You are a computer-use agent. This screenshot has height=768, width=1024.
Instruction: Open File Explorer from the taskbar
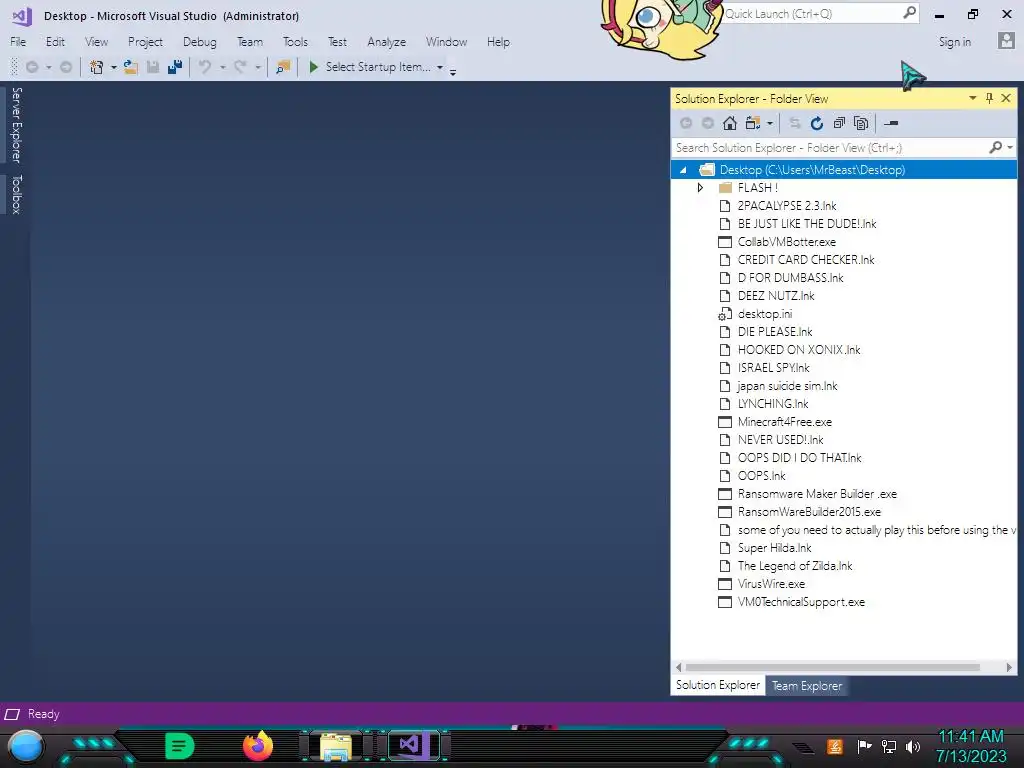pyautogui.click(x=336, y=746)
